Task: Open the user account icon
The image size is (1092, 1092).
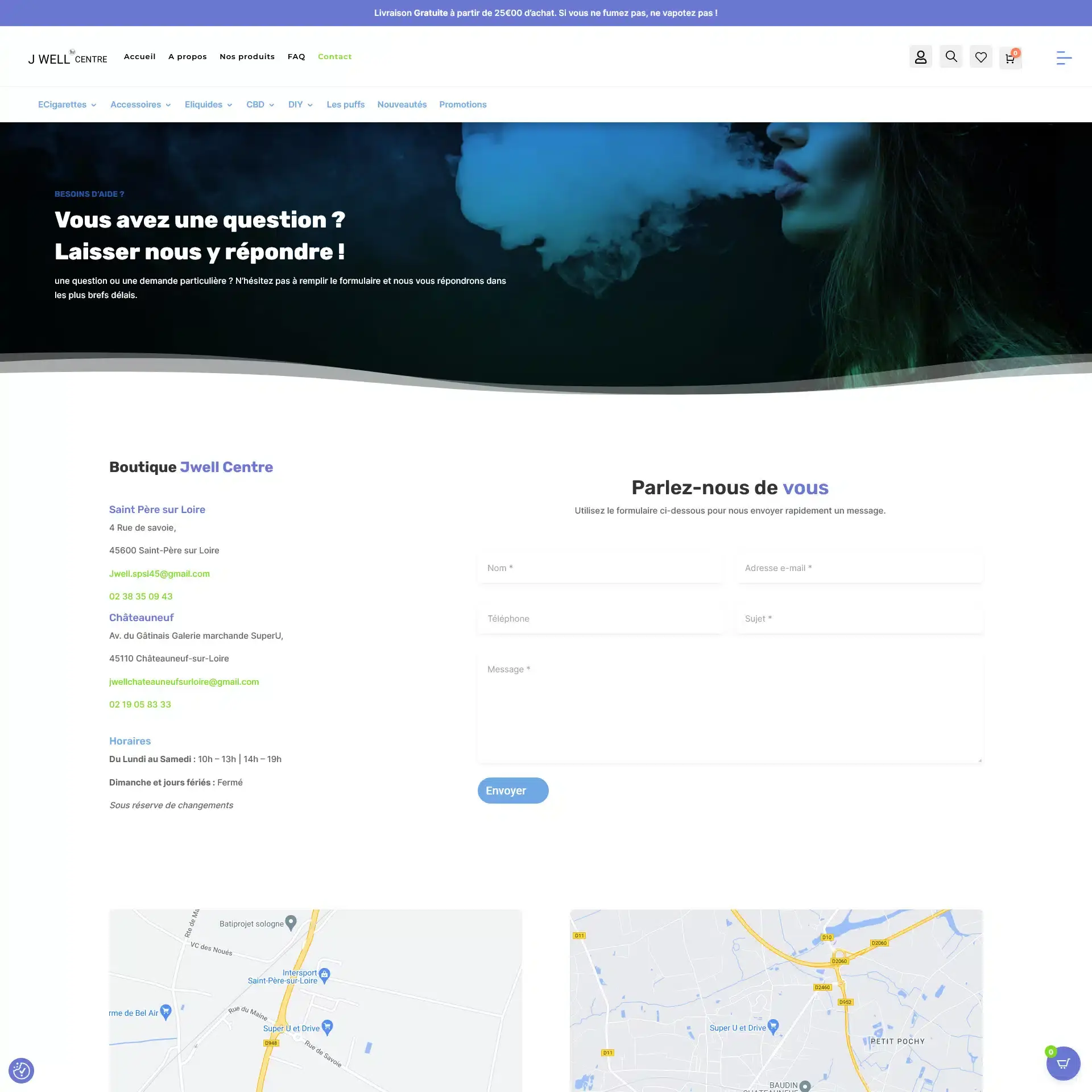Action: [x=920, y=57]
